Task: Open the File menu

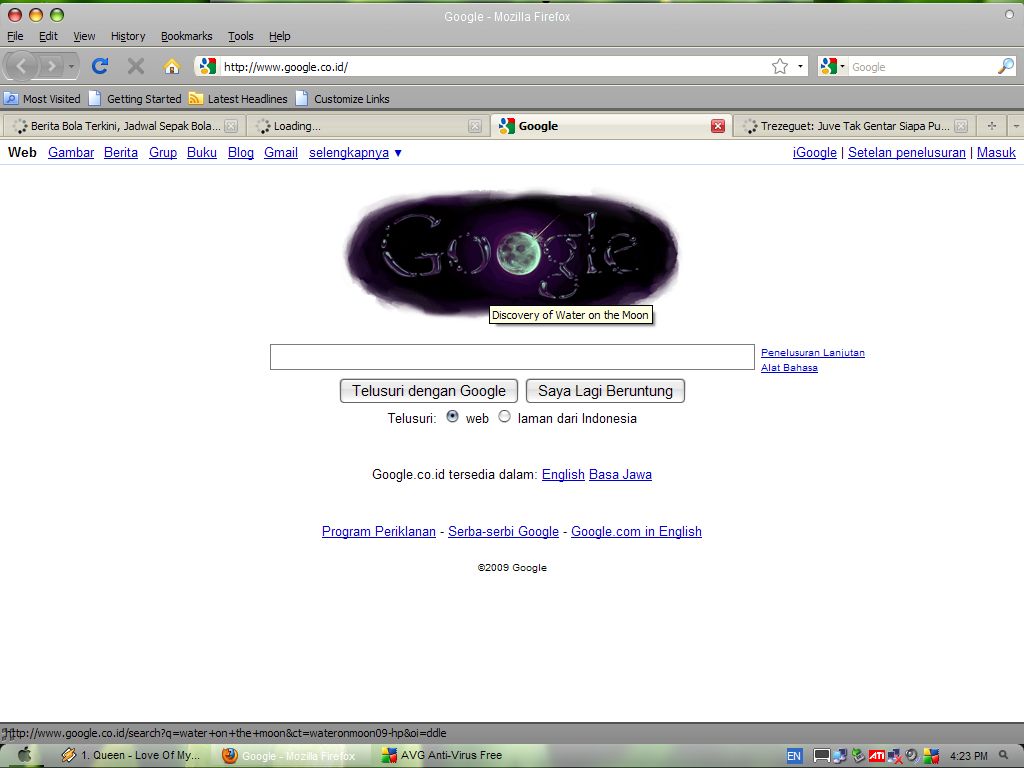Action: pyautogui.click(x=15, y=36)
